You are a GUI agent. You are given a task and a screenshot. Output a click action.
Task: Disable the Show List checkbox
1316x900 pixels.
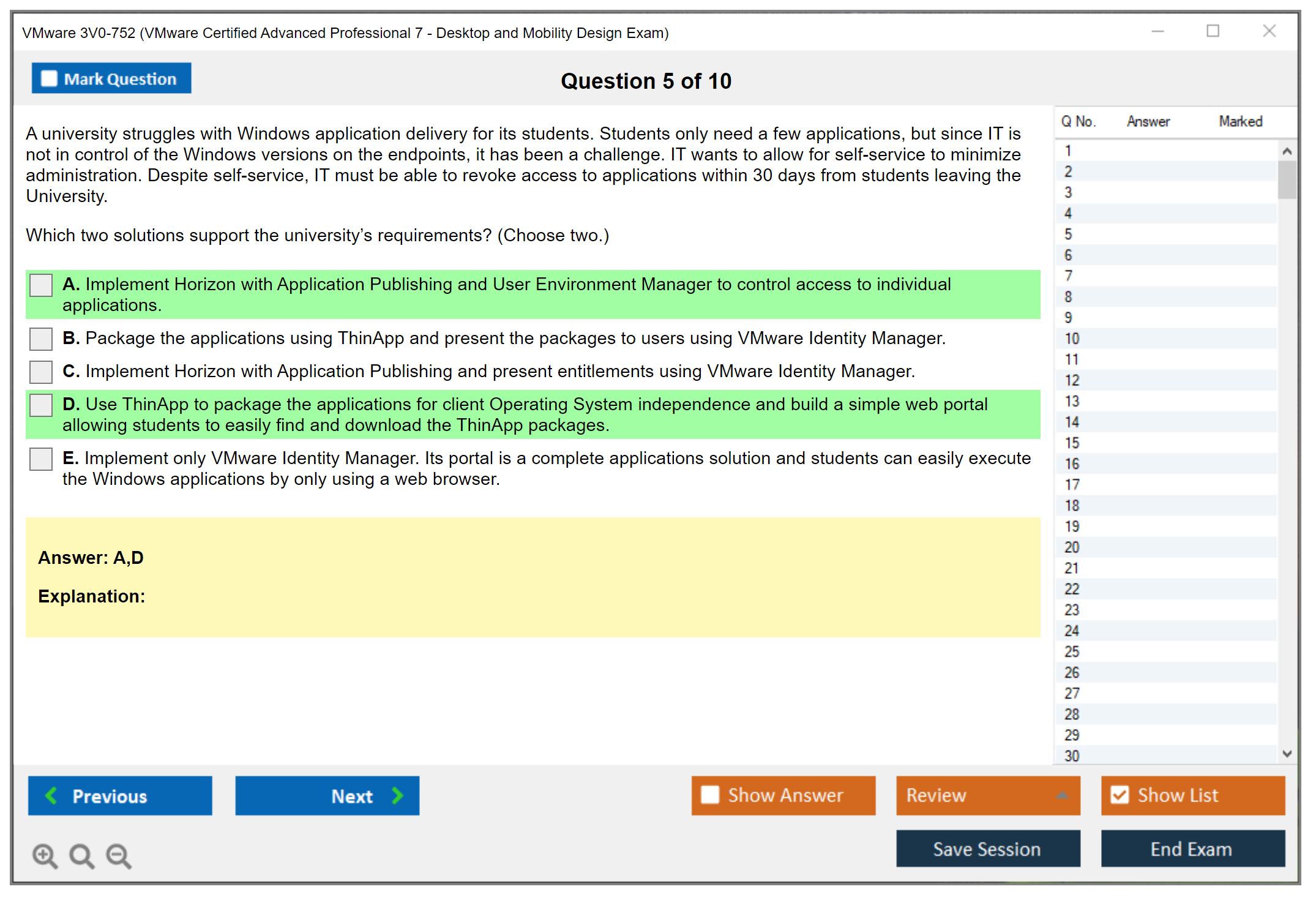coord(1120,795)
